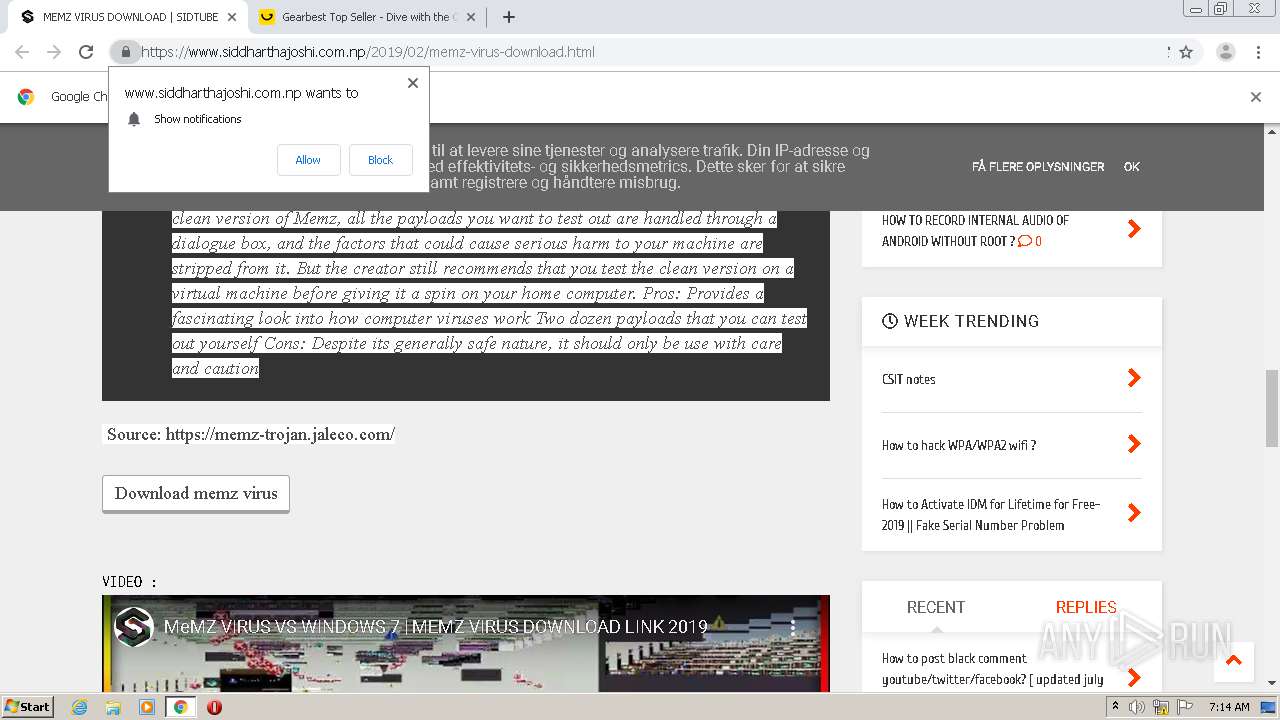
Task: Click the browser forward arrow
Action: pyautogui.click(x=54, y=52)
